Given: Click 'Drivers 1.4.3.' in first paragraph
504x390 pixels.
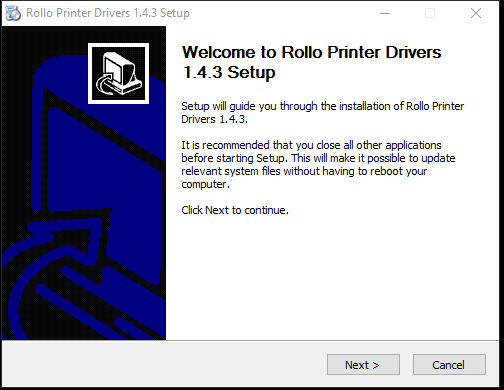Looking at the screenshot, I should [214, 119].
